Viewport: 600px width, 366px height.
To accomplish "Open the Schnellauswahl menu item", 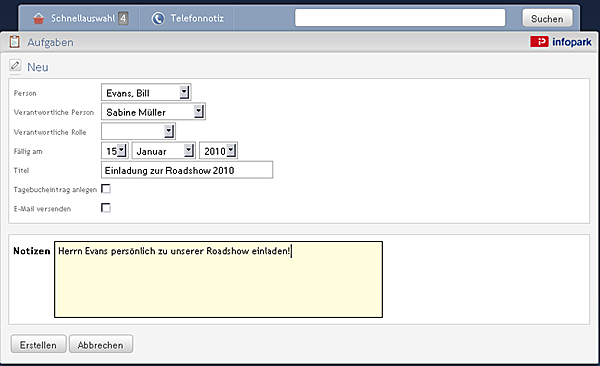I will click(x=80, y=18).
